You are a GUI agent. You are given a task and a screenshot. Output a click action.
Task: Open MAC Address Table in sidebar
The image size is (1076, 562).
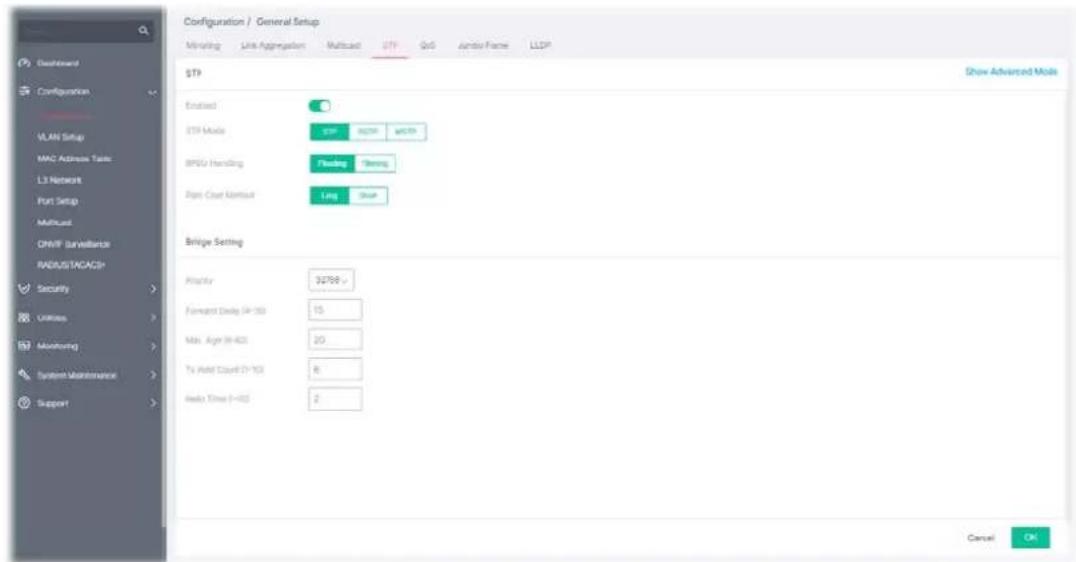74,159
